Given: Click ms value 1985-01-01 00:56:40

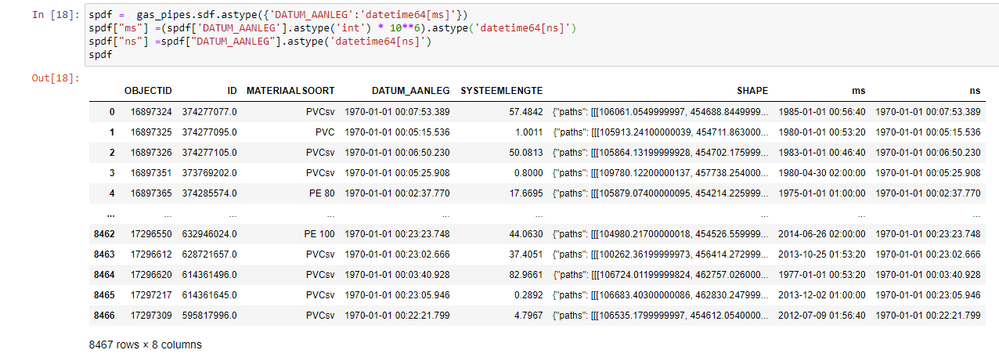Looking at the screenshot, I should (822, 112).
